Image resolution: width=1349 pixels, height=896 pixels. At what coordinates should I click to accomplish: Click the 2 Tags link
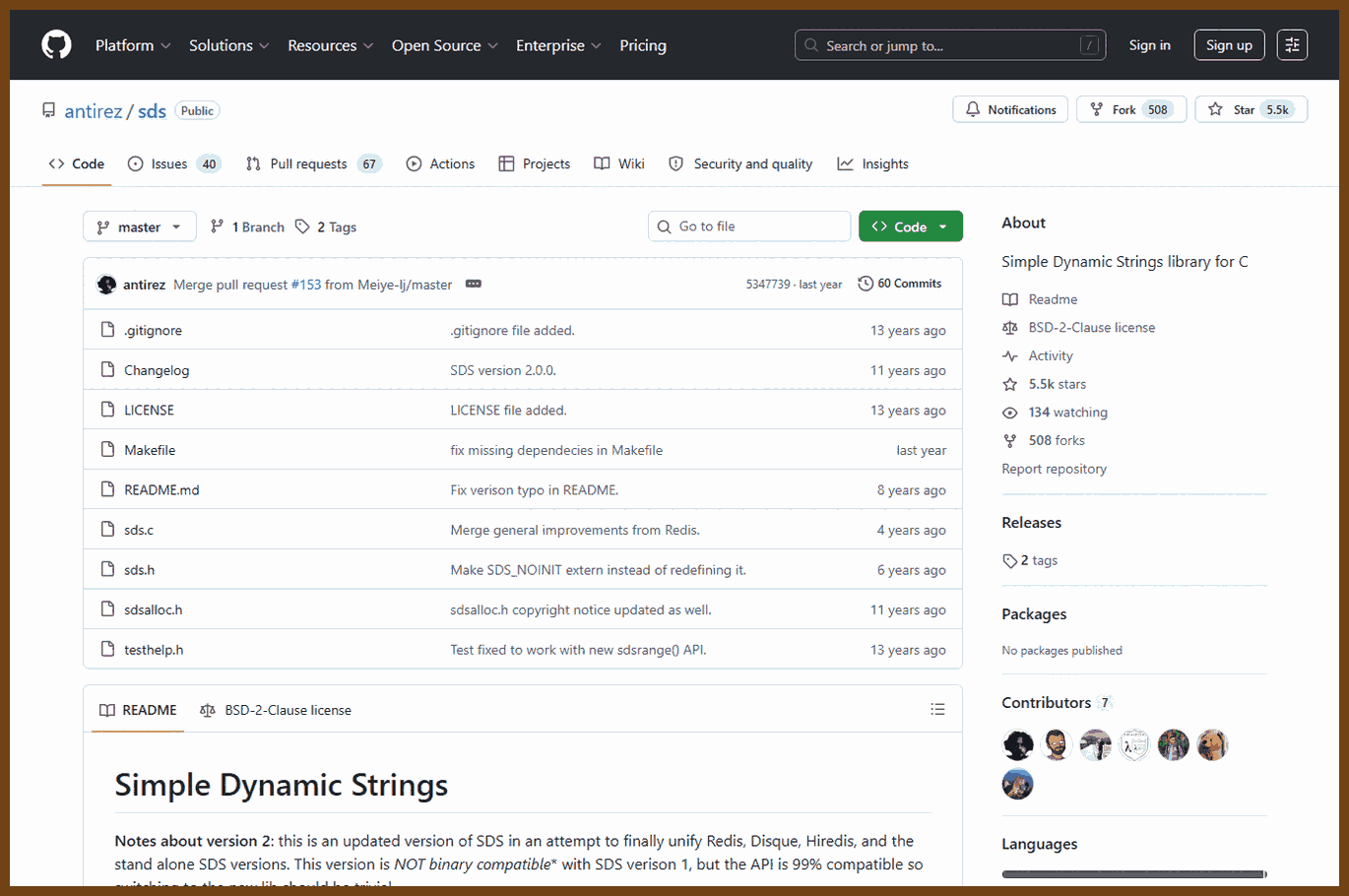(326, 226)
